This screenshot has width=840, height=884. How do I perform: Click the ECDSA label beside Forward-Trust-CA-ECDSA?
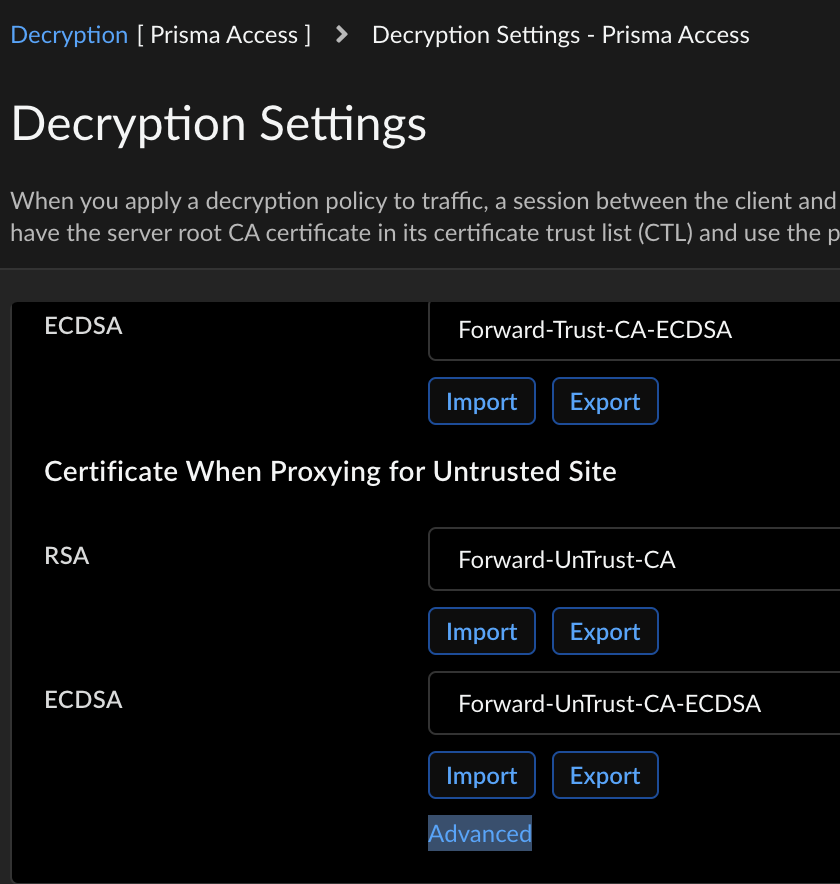click(84, 325)
